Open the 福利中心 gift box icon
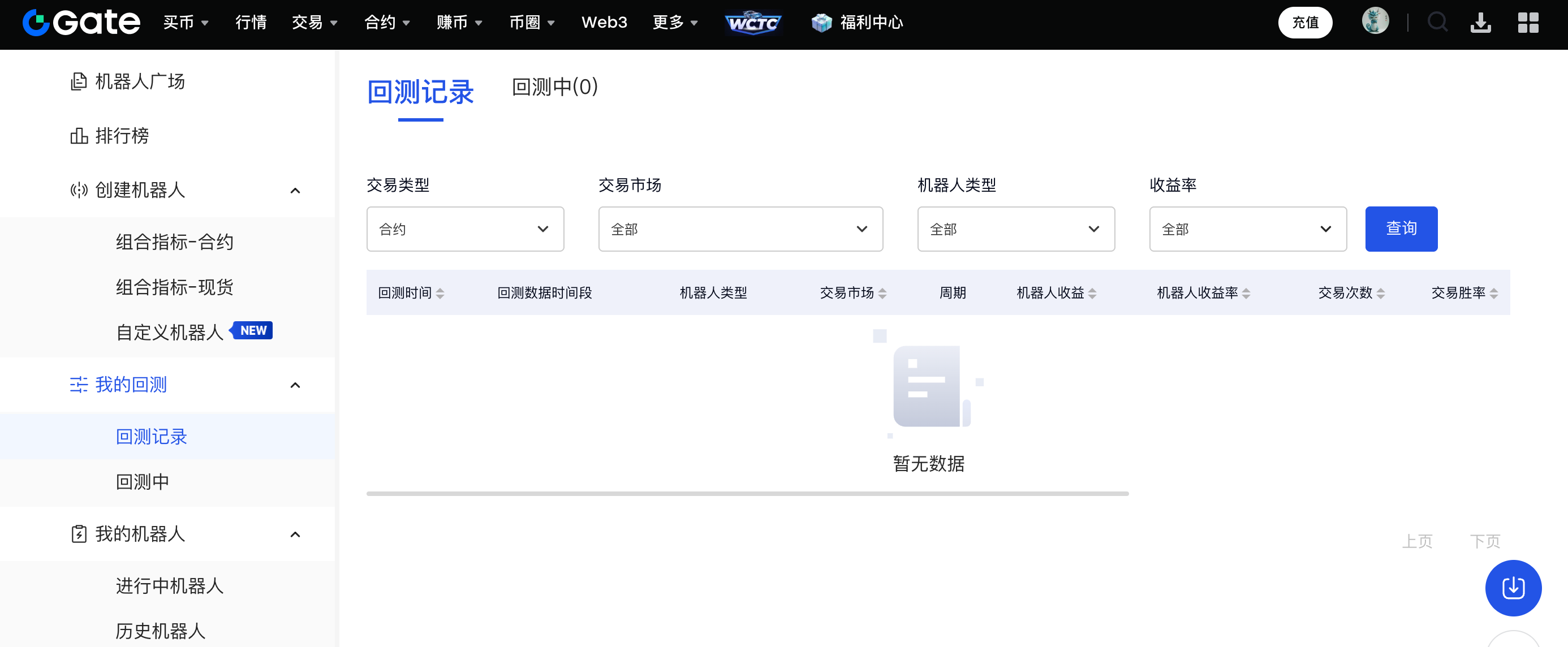 [x=821, y=23]
